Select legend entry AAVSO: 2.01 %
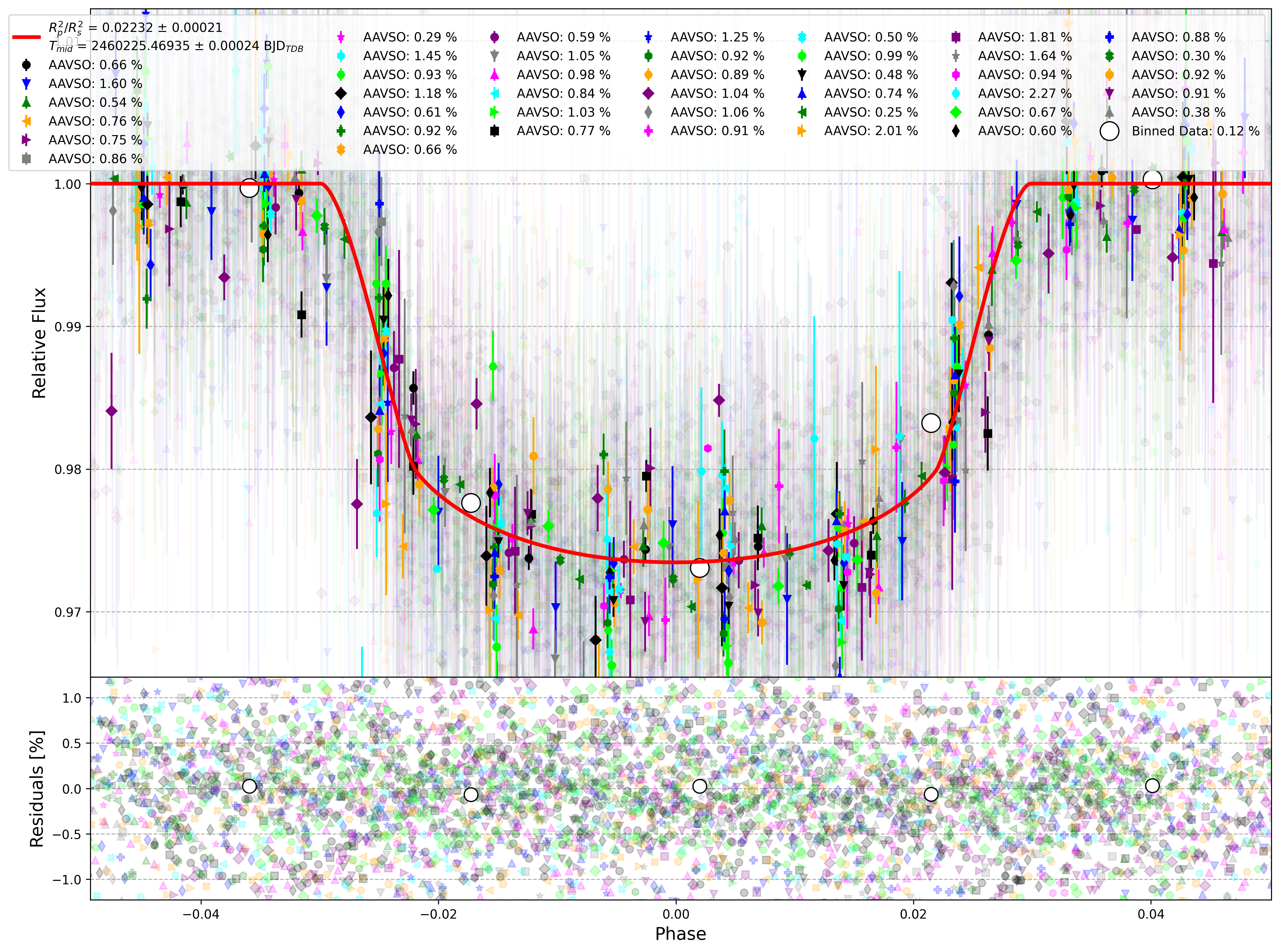Image resolution: width=1280 pixels, height=952 pixels. [871, 131]
